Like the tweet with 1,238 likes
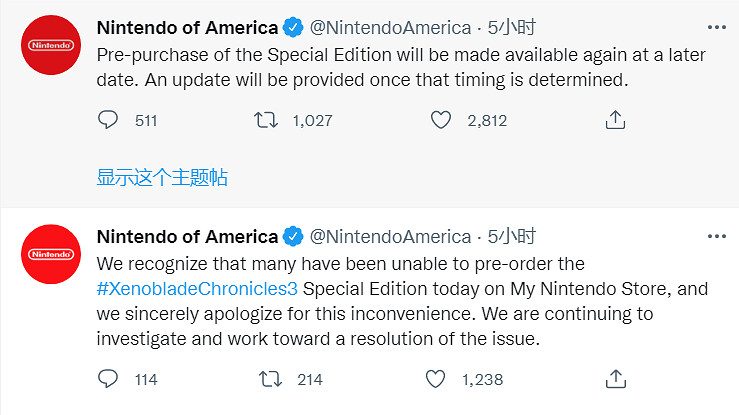Viewport: 739px width, 415px height. [437, 379]
